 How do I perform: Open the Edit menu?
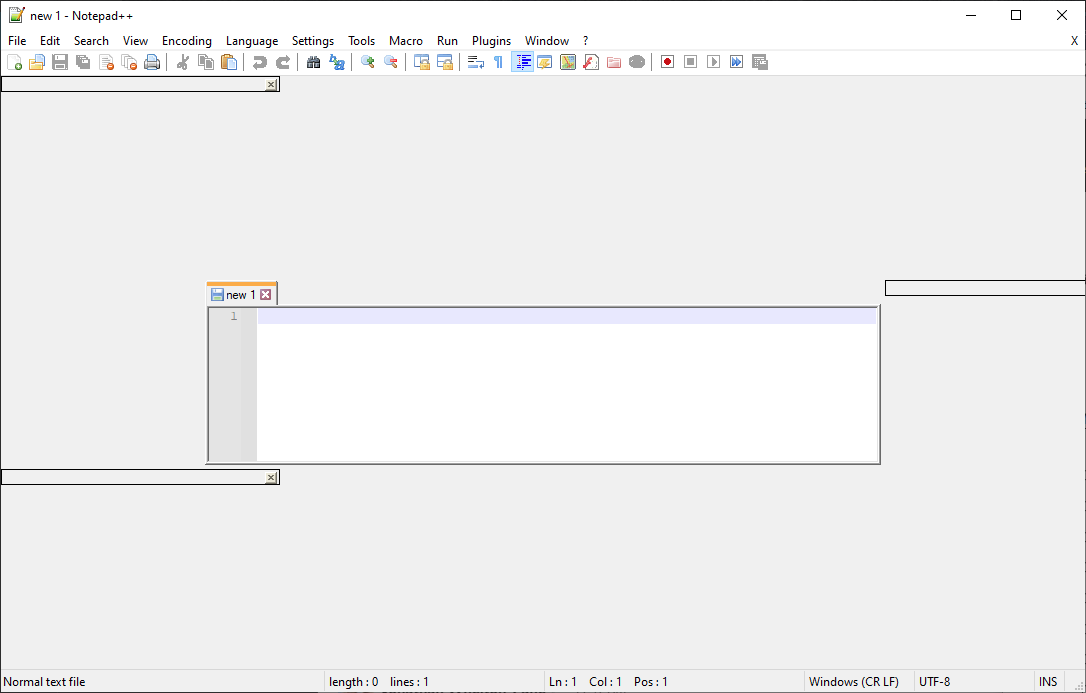[50, 41]
